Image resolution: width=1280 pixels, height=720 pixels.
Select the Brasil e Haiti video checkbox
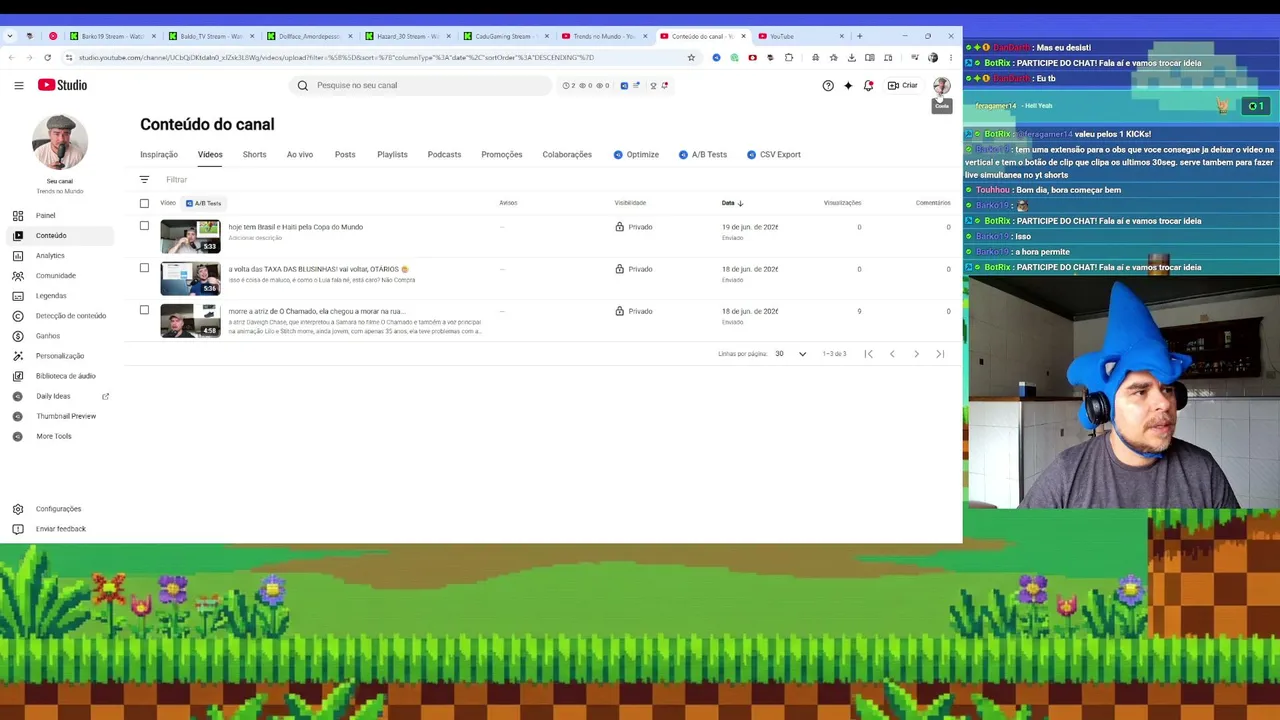click(x=144, y=226)
